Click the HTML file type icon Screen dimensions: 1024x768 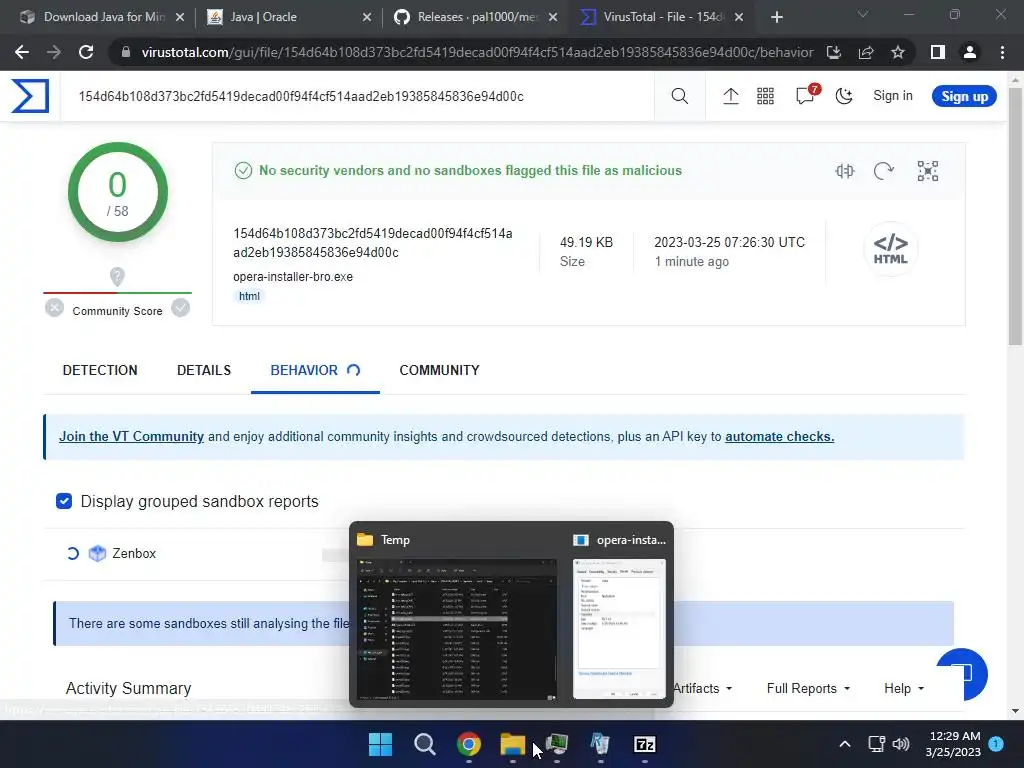click(890, 249)
